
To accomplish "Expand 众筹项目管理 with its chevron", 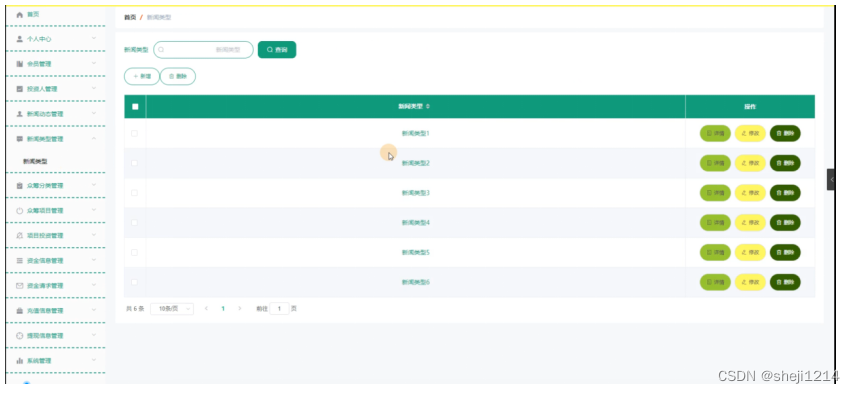I will [x=94, y=210].
